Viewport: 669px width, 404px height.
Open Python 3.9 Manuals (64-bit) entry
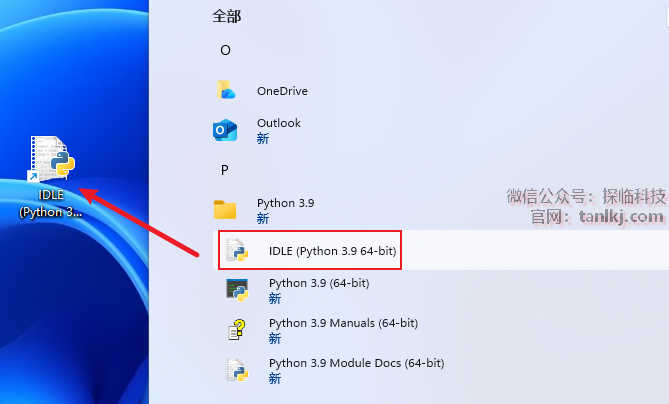[x=343, y=323]
